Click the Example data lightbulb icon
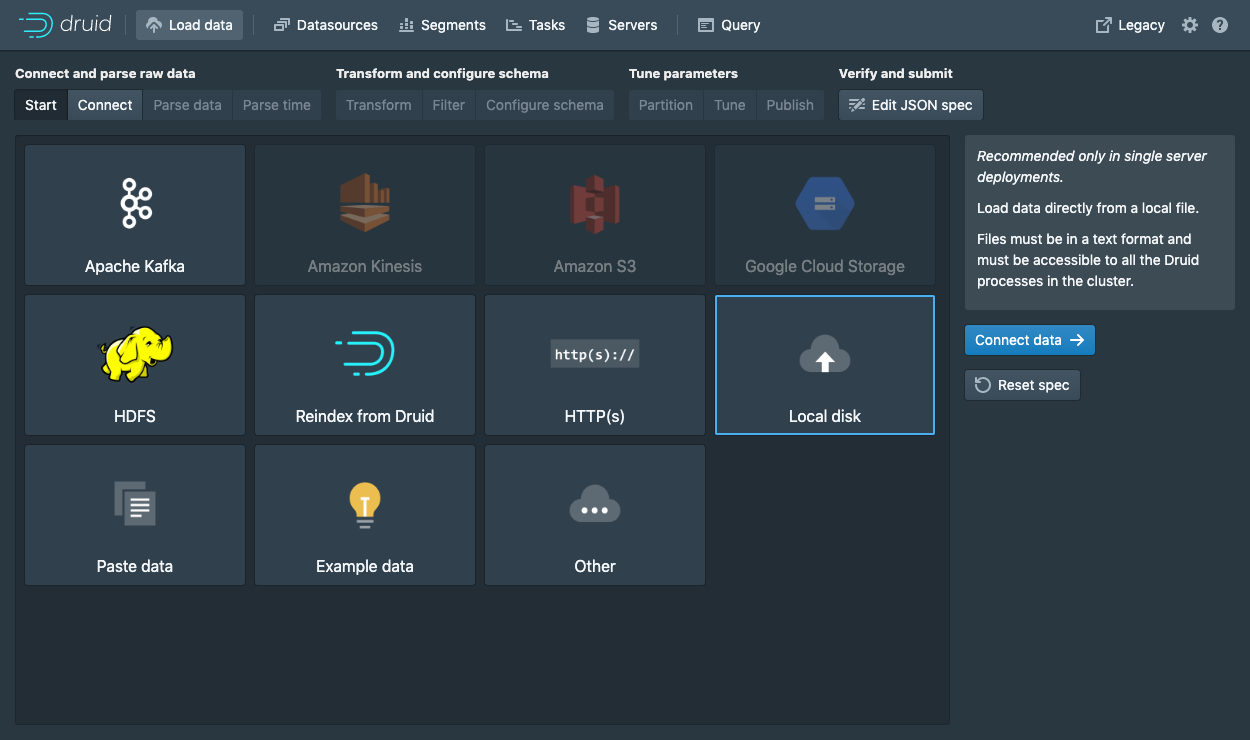The width and height of the screenshot is (1250, 740). coord(365,504)
